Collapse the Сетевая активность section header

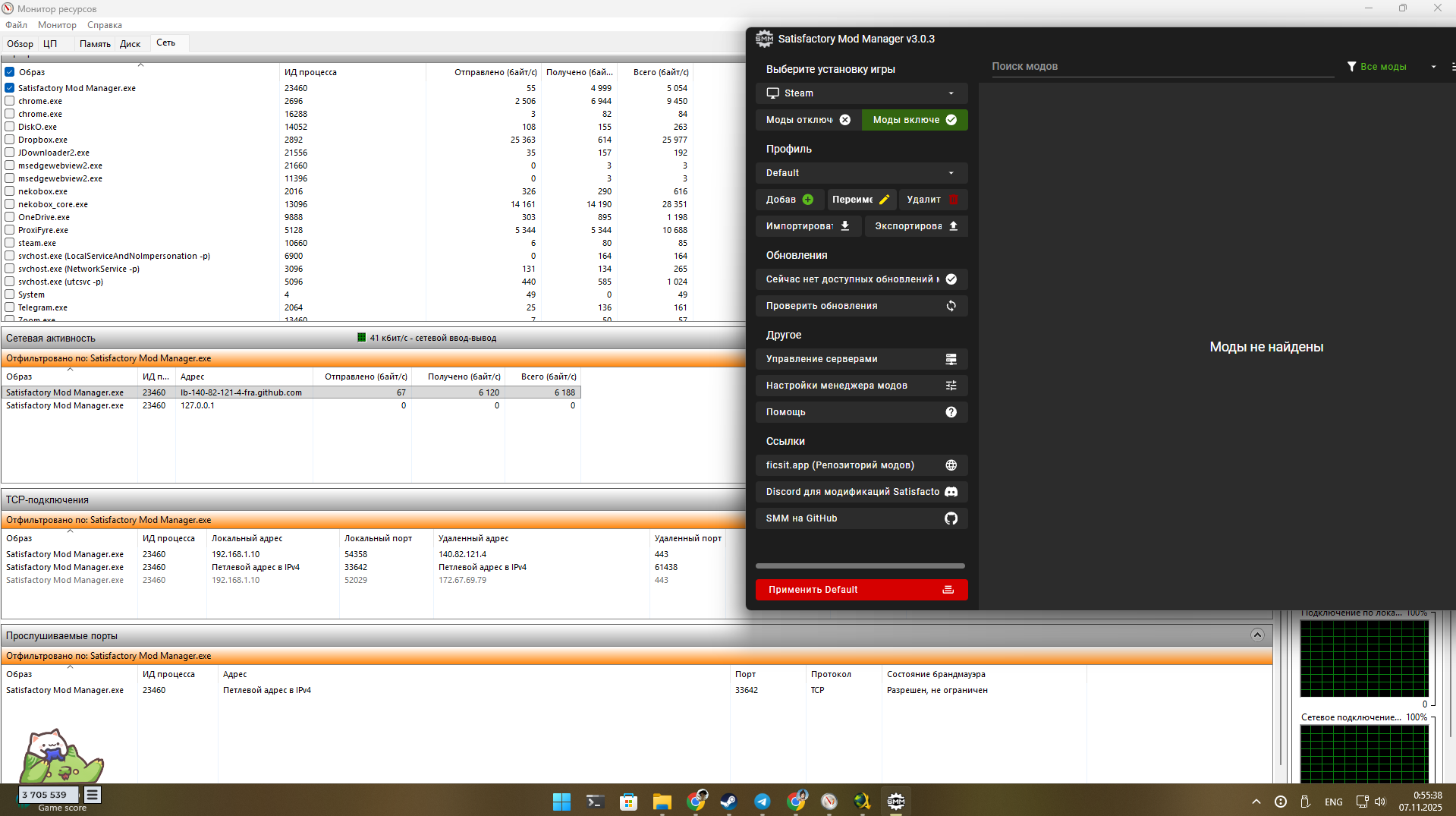373,338
